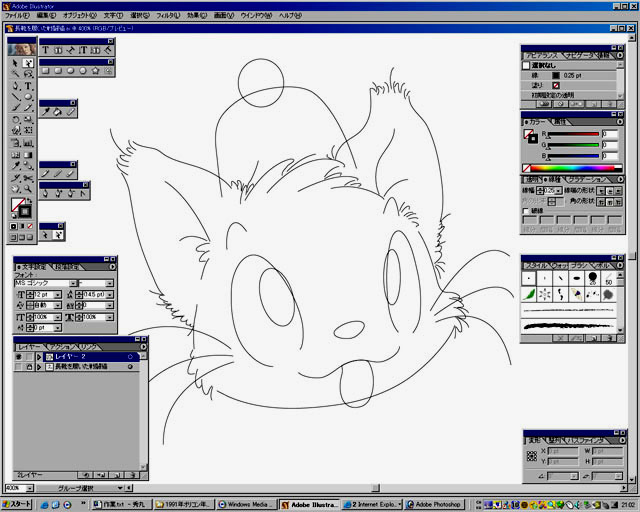Select the Magic Wand tool
Image resolution: width=640 pixels, height=512 pixels.
(16, 74)
